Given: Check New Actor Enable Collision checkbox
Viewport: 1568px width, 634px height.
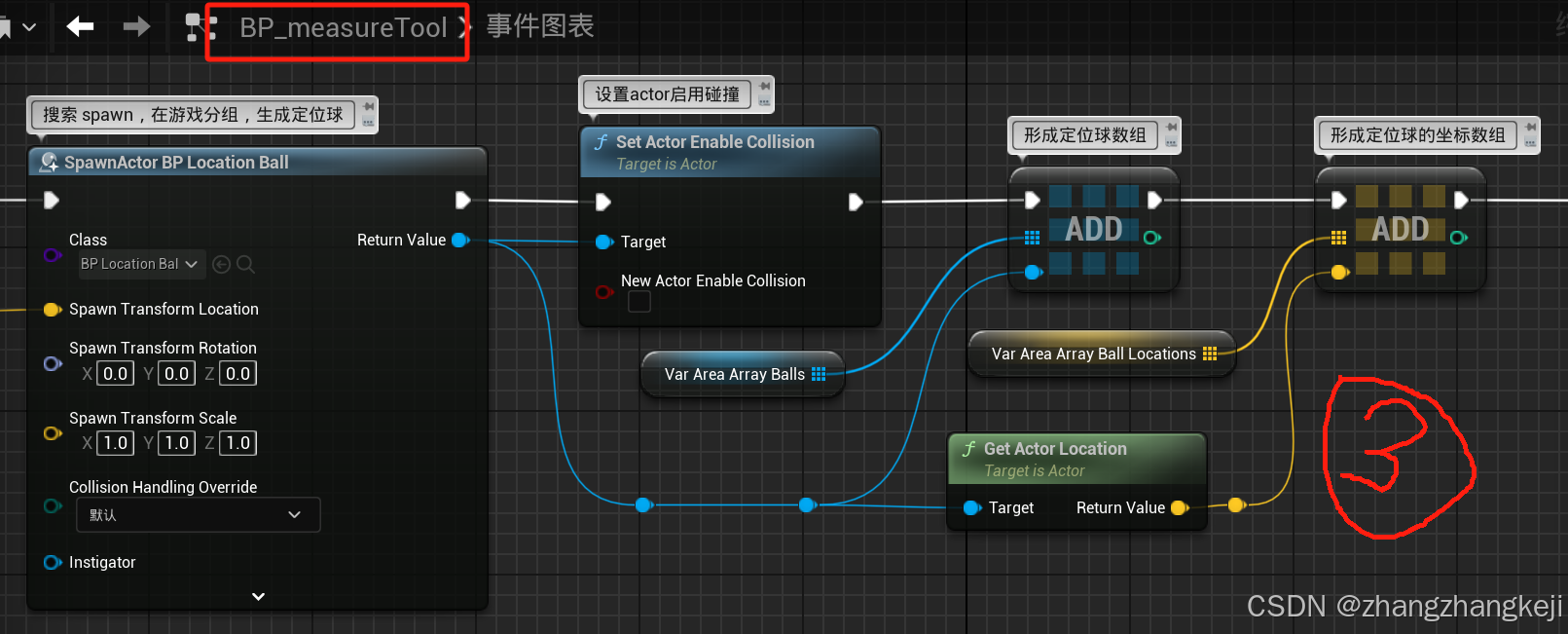Looking at the screenshot, I should [x=639, y=302].
